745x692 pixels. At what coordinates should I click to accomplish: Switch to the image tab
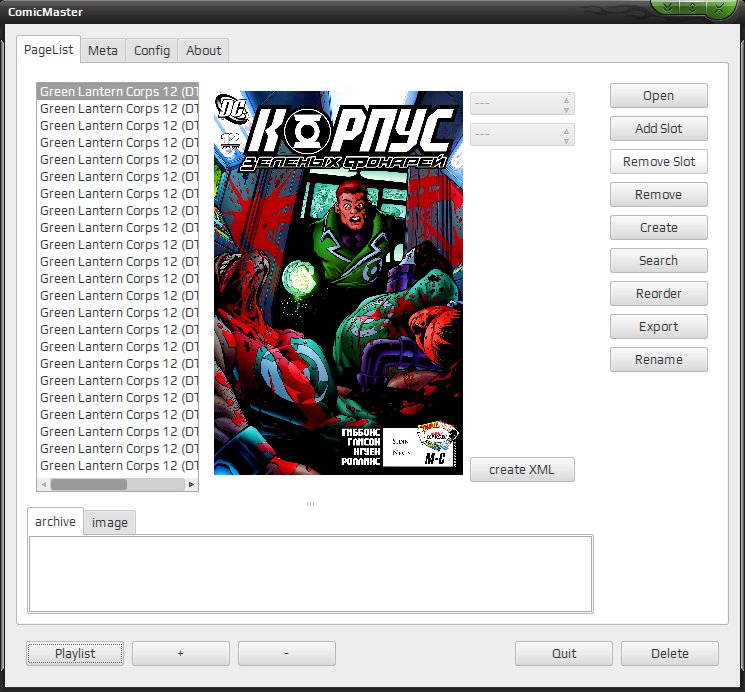point(110,522)
